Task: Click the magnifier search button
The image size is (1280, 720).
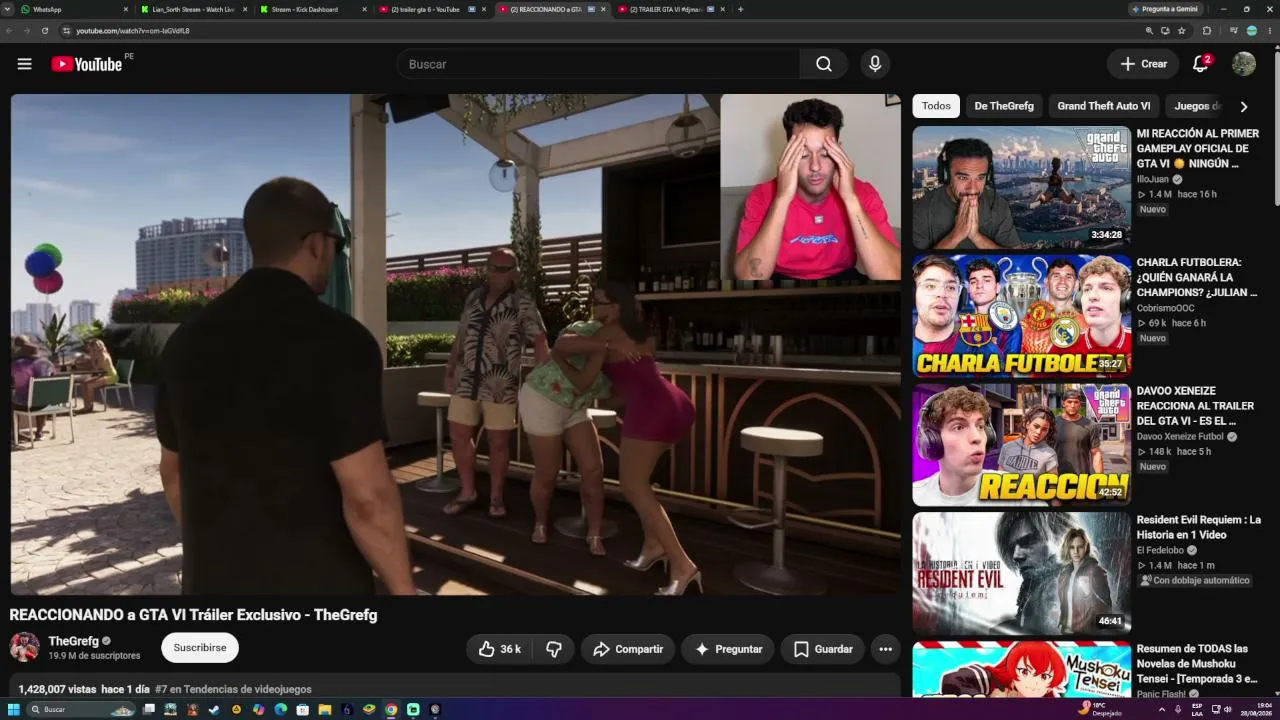Action: point(823,64)
